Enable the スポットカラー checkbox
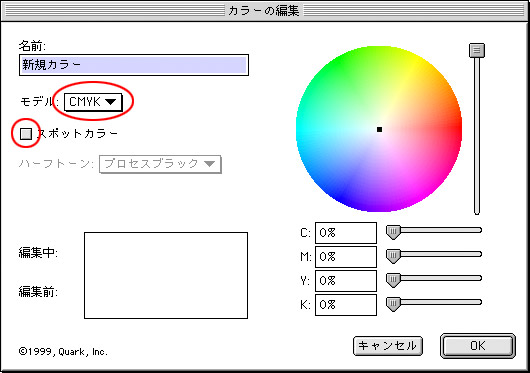Screen dimensions: 530x373 (x=26, y=134)
